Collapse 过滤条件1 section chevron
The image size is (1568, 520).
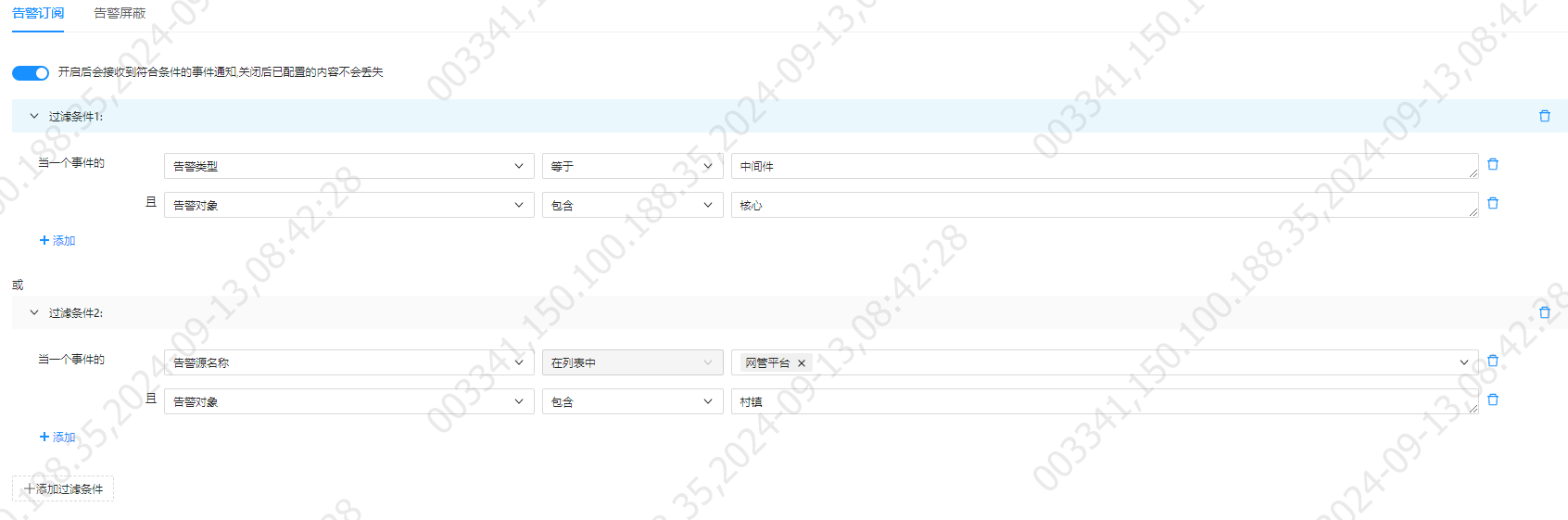coord(34,116)
